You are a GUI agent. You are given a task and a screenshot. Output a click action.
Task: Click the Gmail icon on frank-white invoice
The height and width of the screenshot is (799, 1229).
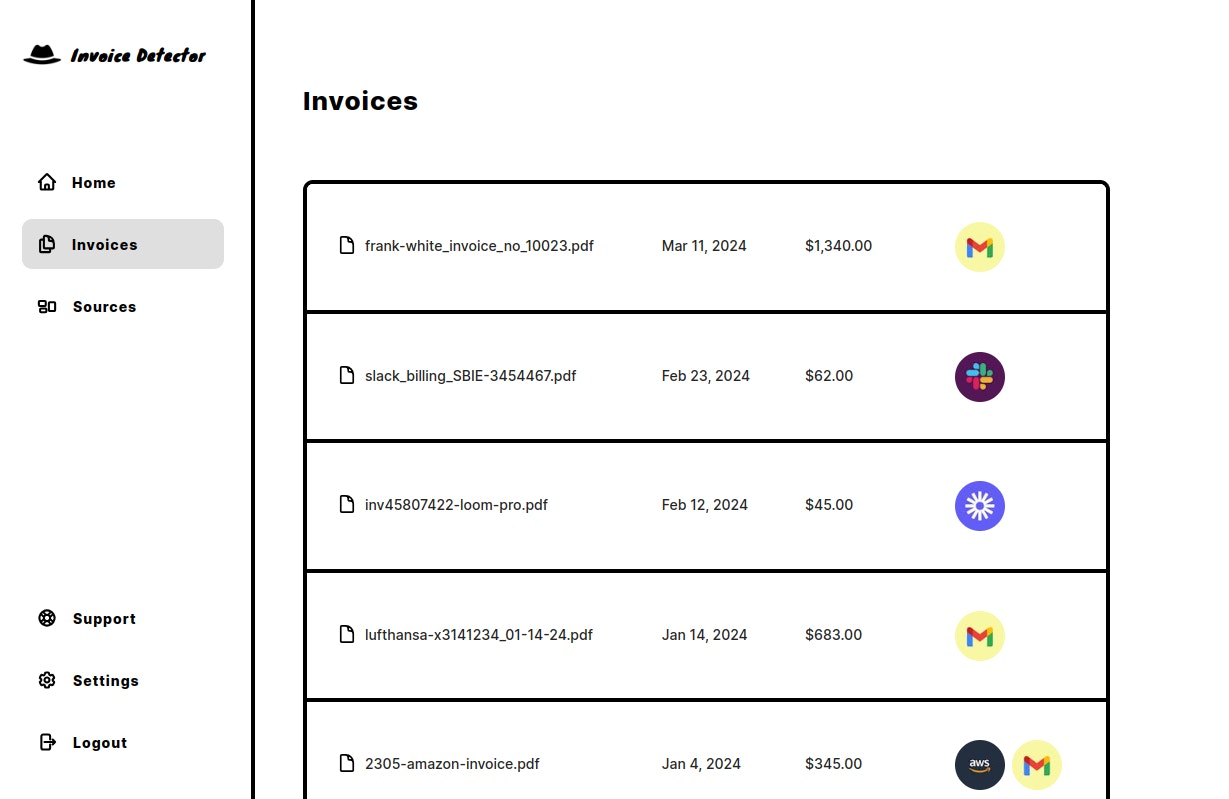click(x=980, y=247)
